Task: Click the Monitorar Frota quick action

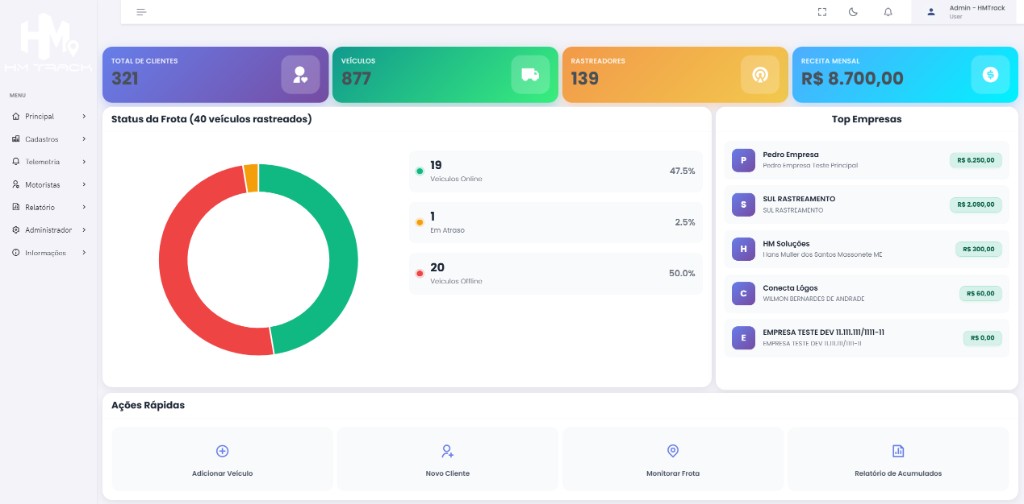Action: [673, 459]
